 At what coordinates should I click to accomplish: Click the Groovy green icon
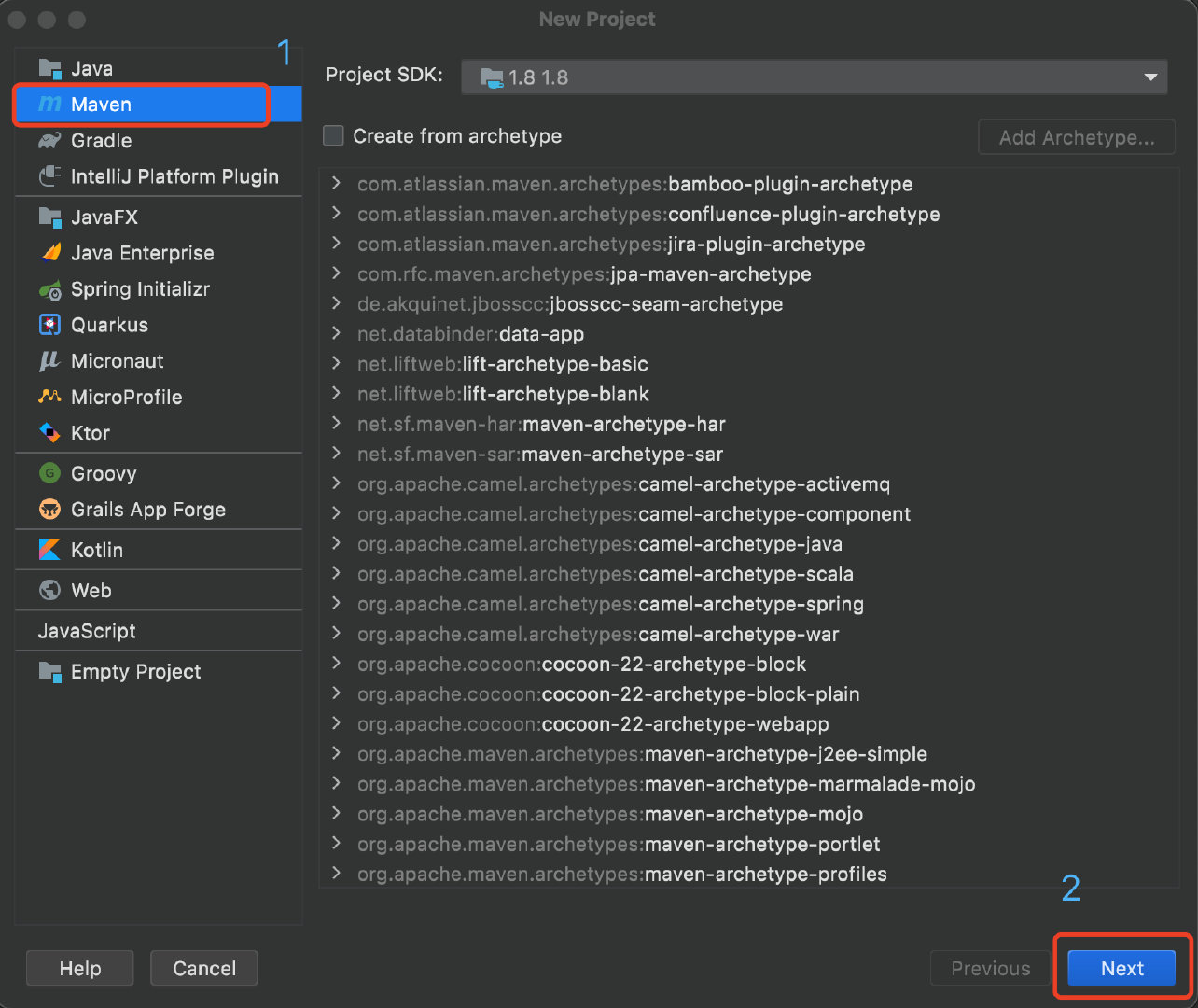coord(49,473)
